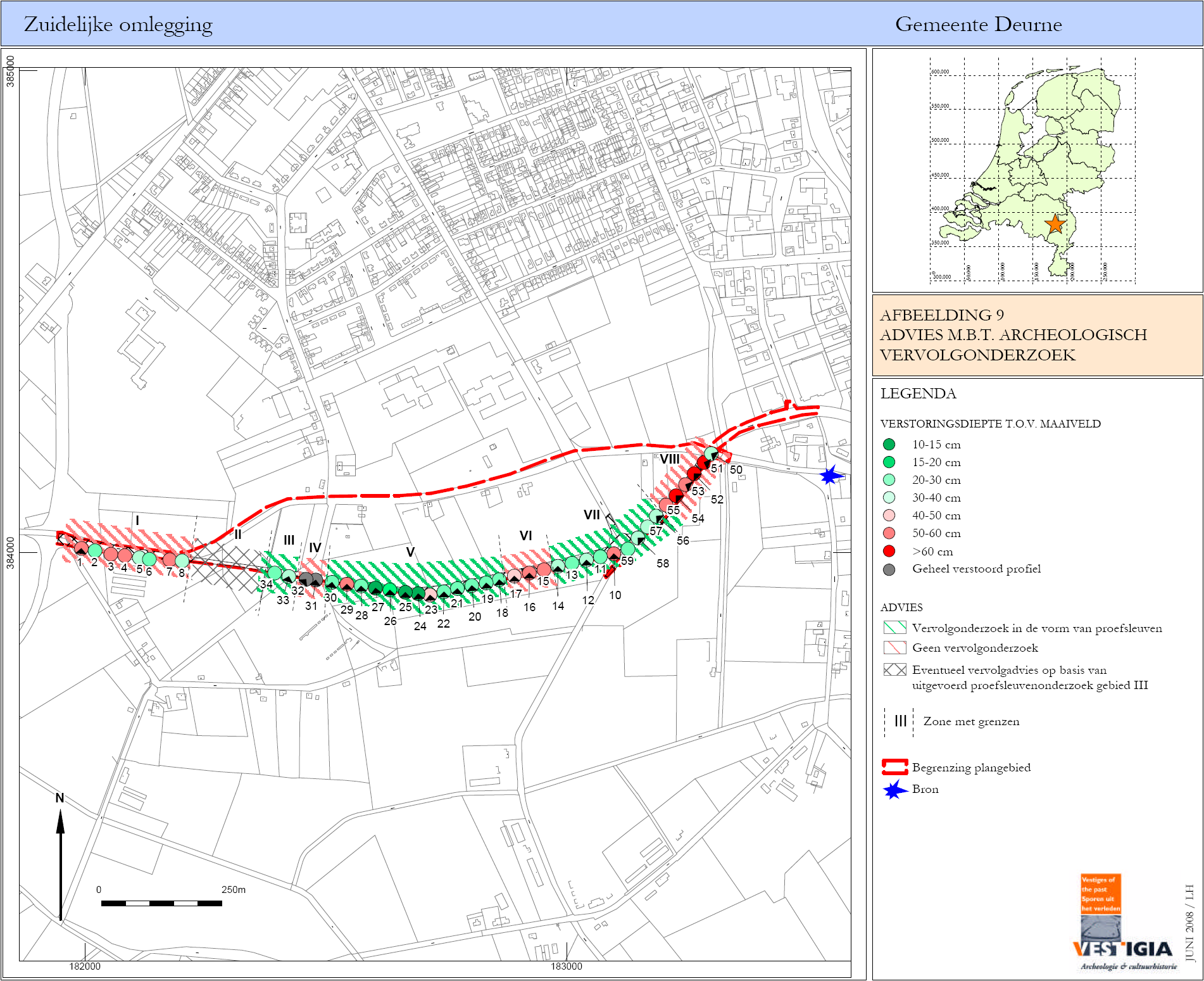1204x981 pixels.
Task: Click the Vestigia logo
Action: coord(1124,922)
